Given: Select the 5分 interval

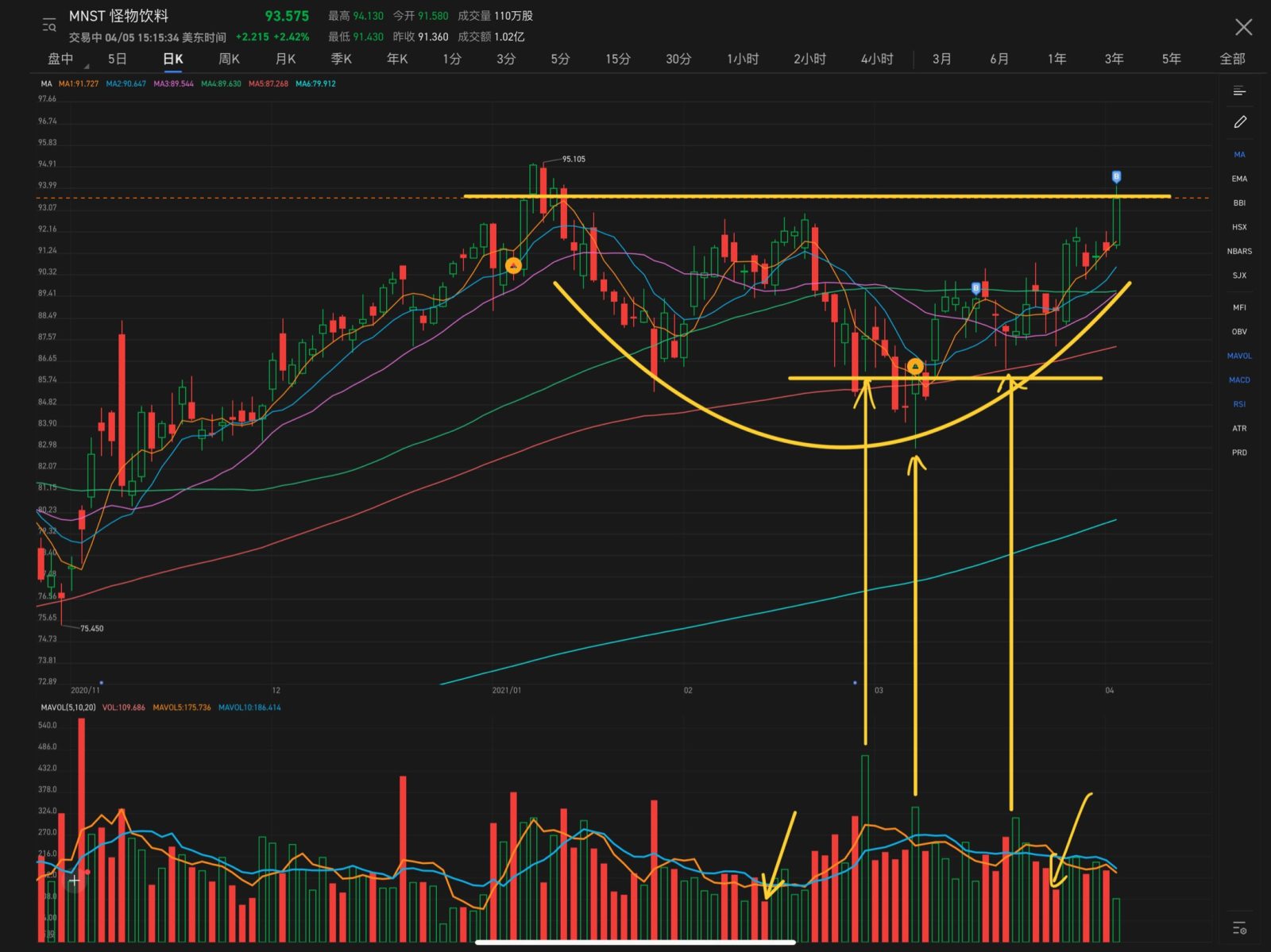Looking at the screenshot, I should click(560, 59).
